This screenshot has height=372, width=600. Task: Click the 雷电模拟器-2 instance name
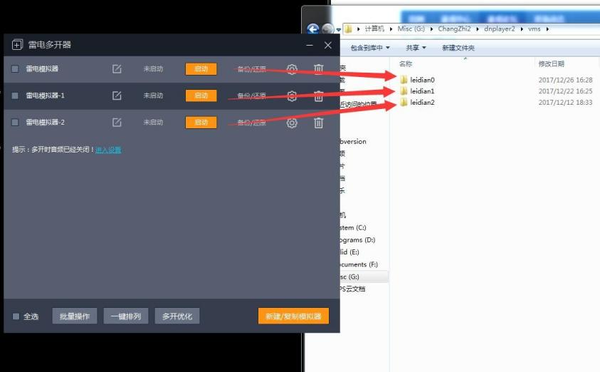click(x=45, y=122)
